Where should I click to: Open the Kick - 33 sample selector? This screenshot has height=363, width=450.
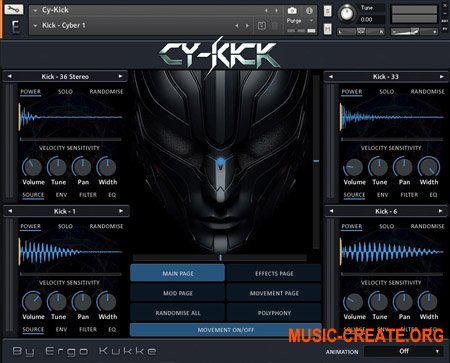click(386, 77)
